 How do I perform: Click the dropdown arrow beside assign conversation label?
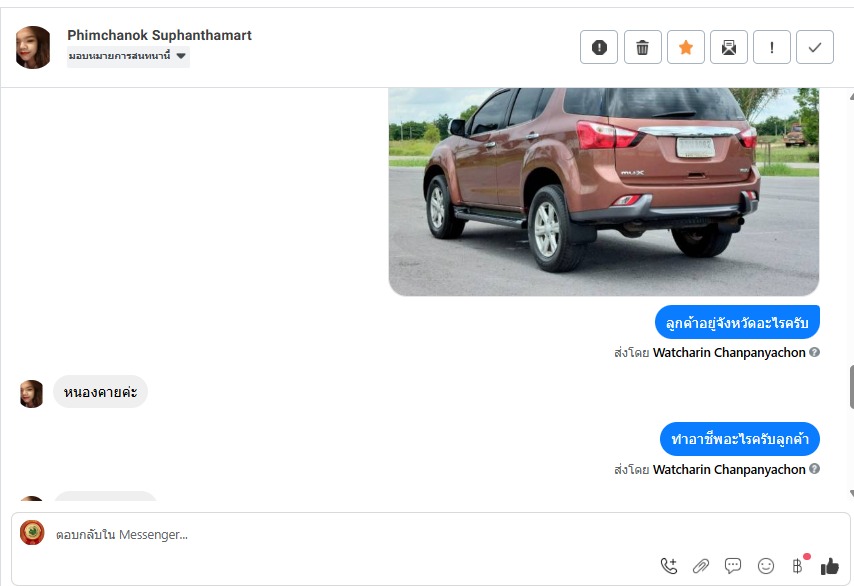point(181,56)
